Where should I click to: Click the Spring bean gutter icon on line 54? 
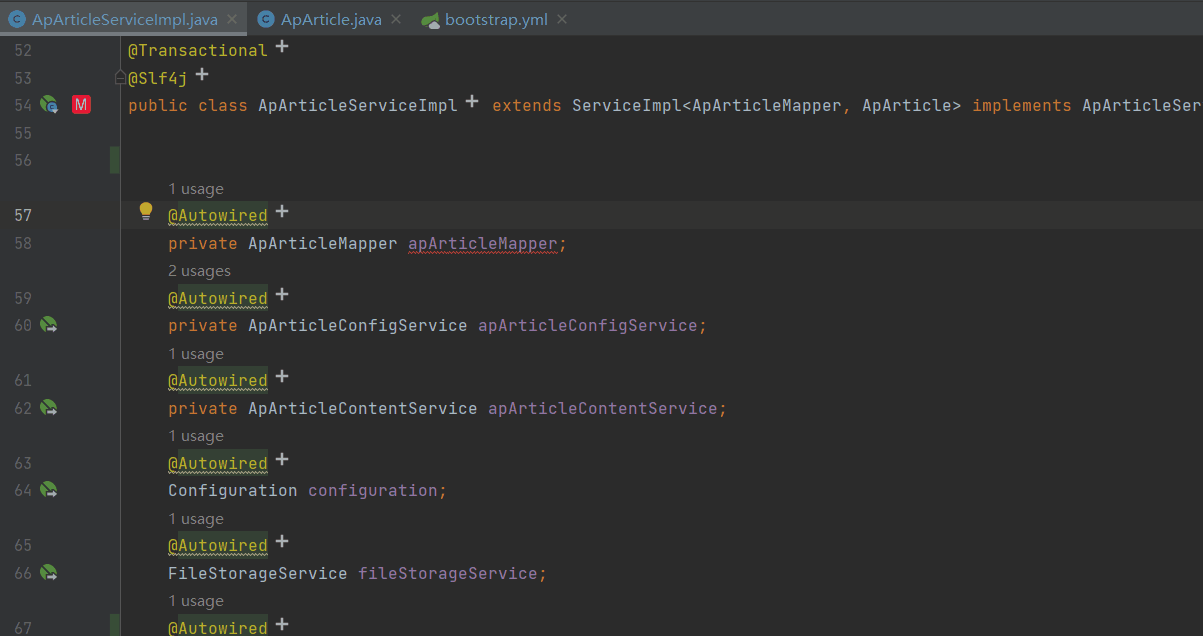(49, 105)
